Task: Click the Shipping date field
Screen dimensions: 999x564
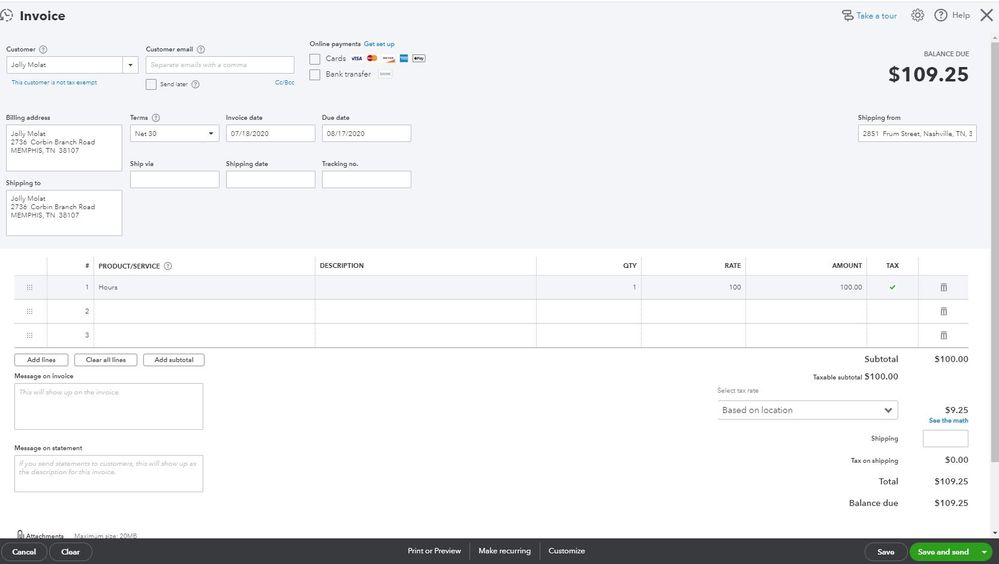Action: [270, 180]
